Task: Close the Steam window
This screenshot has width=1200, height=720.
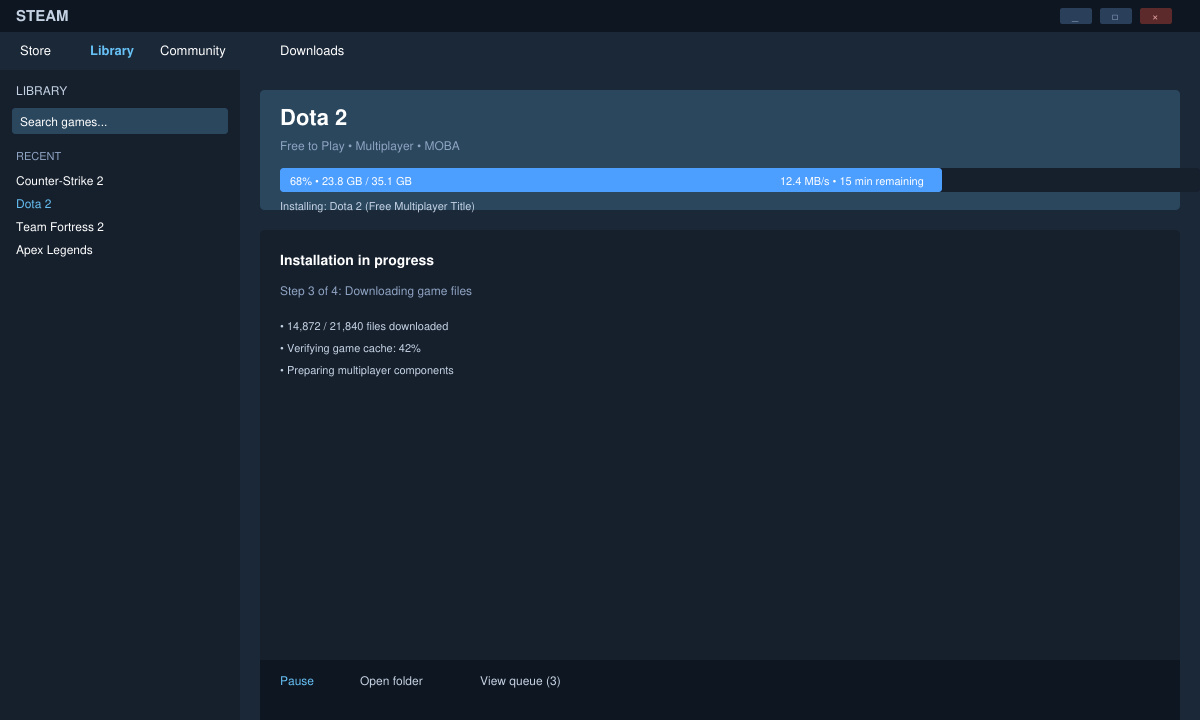Action: [x=1156, y=16]
